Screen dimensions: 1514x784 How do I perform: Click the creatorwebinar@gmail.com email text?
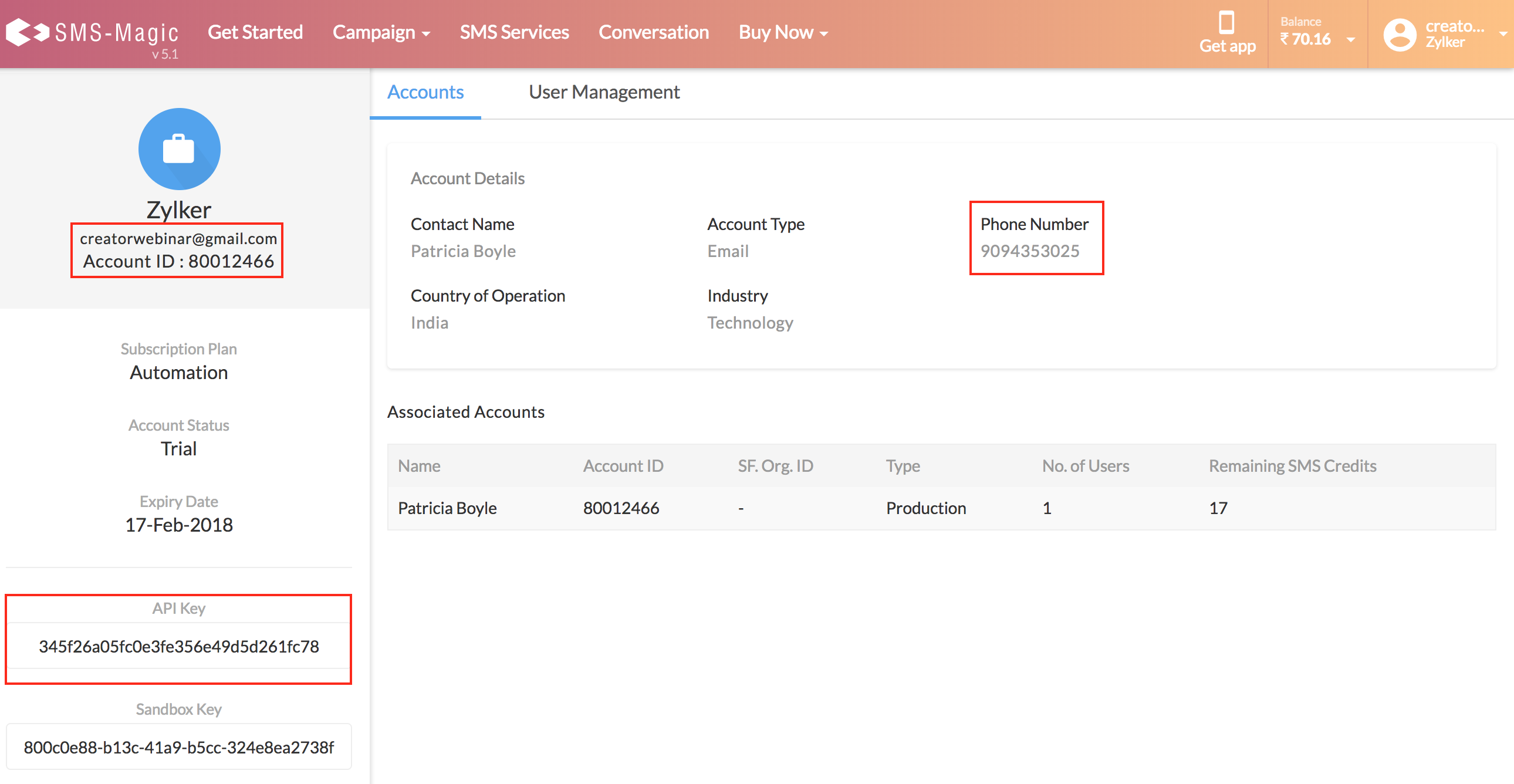[178, 239]
